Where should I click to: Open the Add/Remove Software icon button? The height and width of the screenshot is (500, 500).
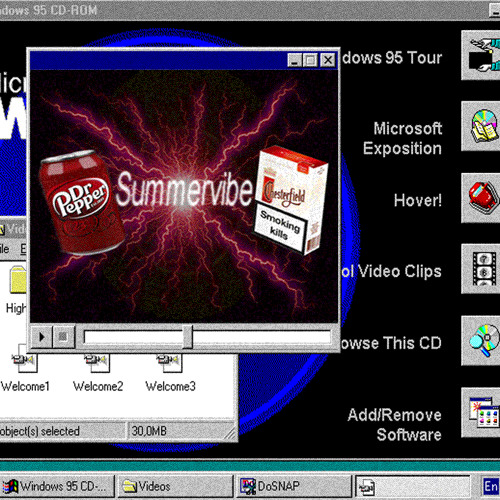481,412
